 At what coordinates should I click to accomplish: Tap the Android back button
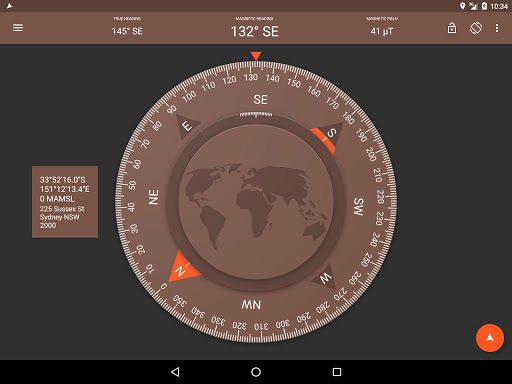click(175, 372)
